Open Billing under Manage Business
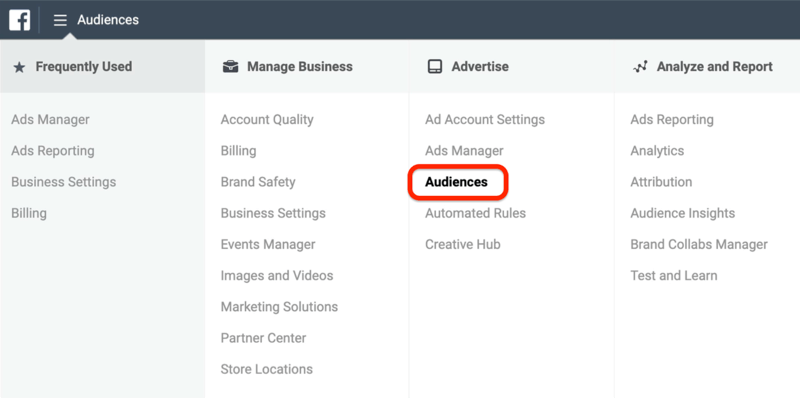 coord(238,151)
